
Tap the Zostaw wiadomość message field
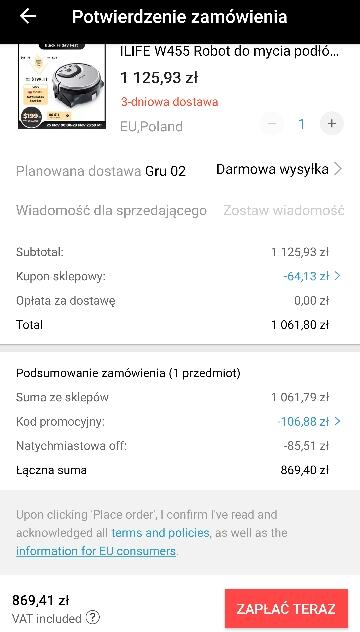point(284,210)
